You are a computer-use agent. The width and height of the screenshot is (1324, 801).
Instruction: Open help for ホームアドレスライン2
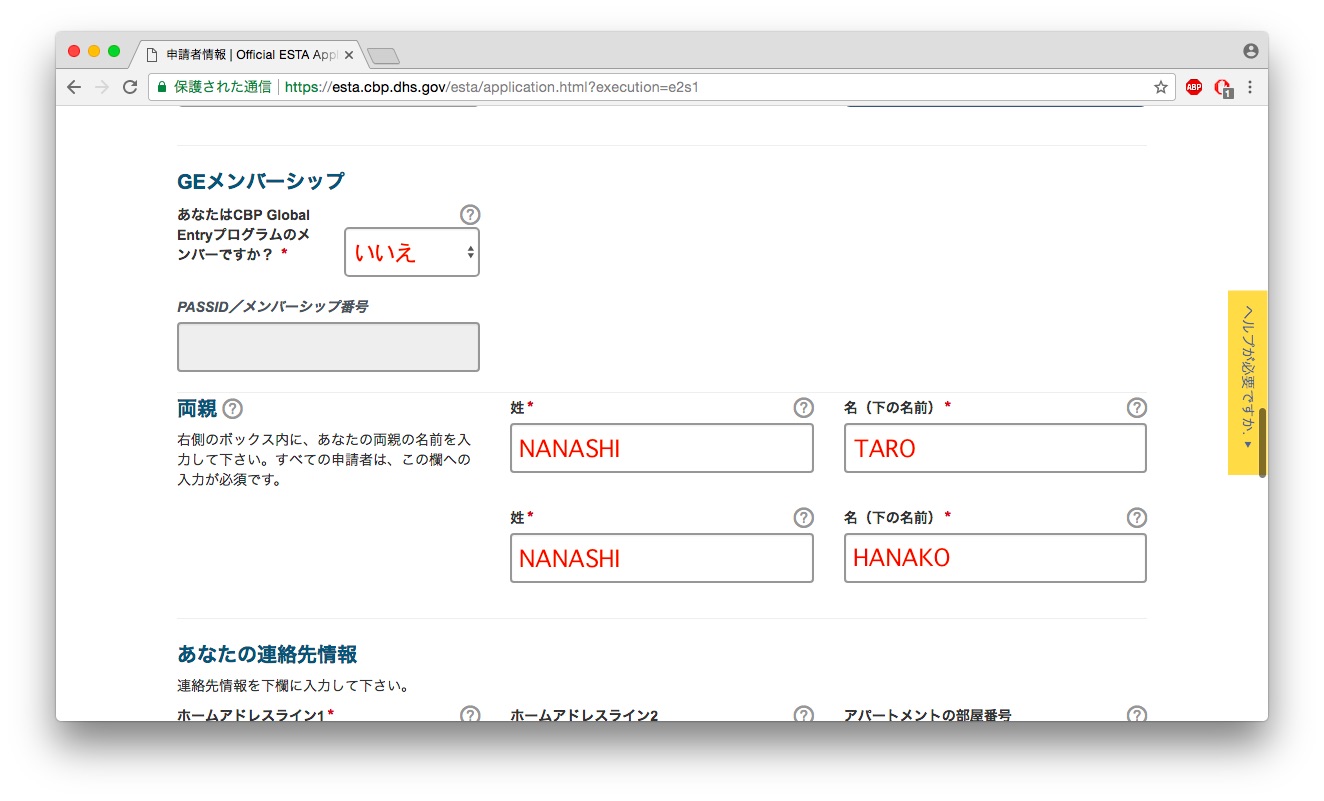803,714
